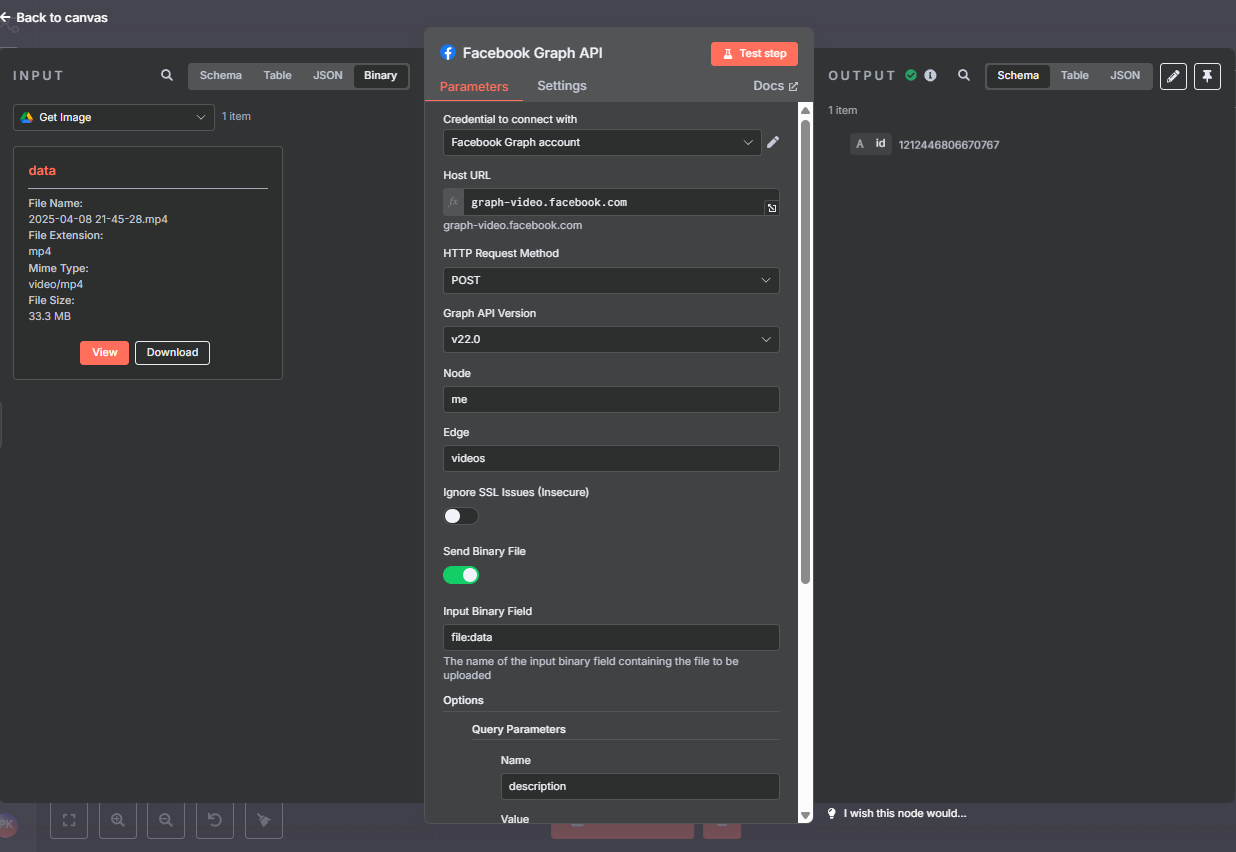1236x852 pixels.
Task: Fit the canvas view to screen
Action: tap(69, 820)
